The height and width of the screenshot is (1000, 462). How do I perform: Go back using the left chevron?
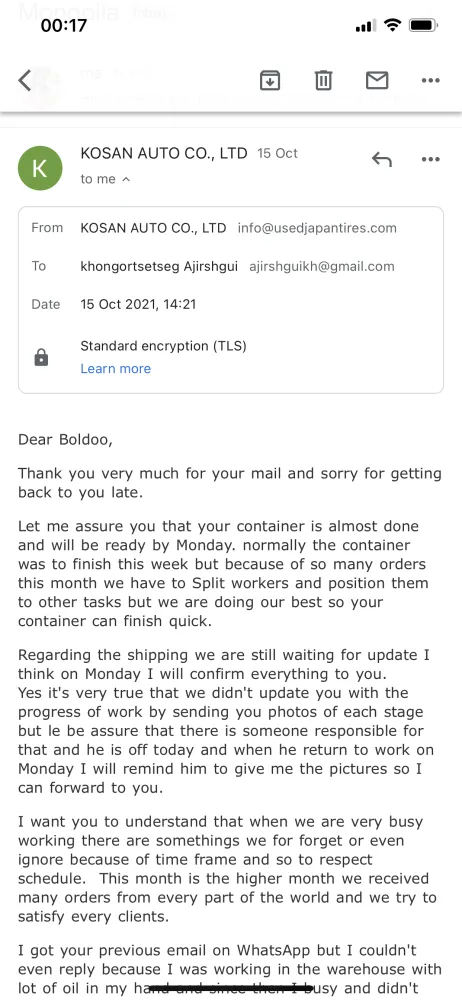coord(25,80)
